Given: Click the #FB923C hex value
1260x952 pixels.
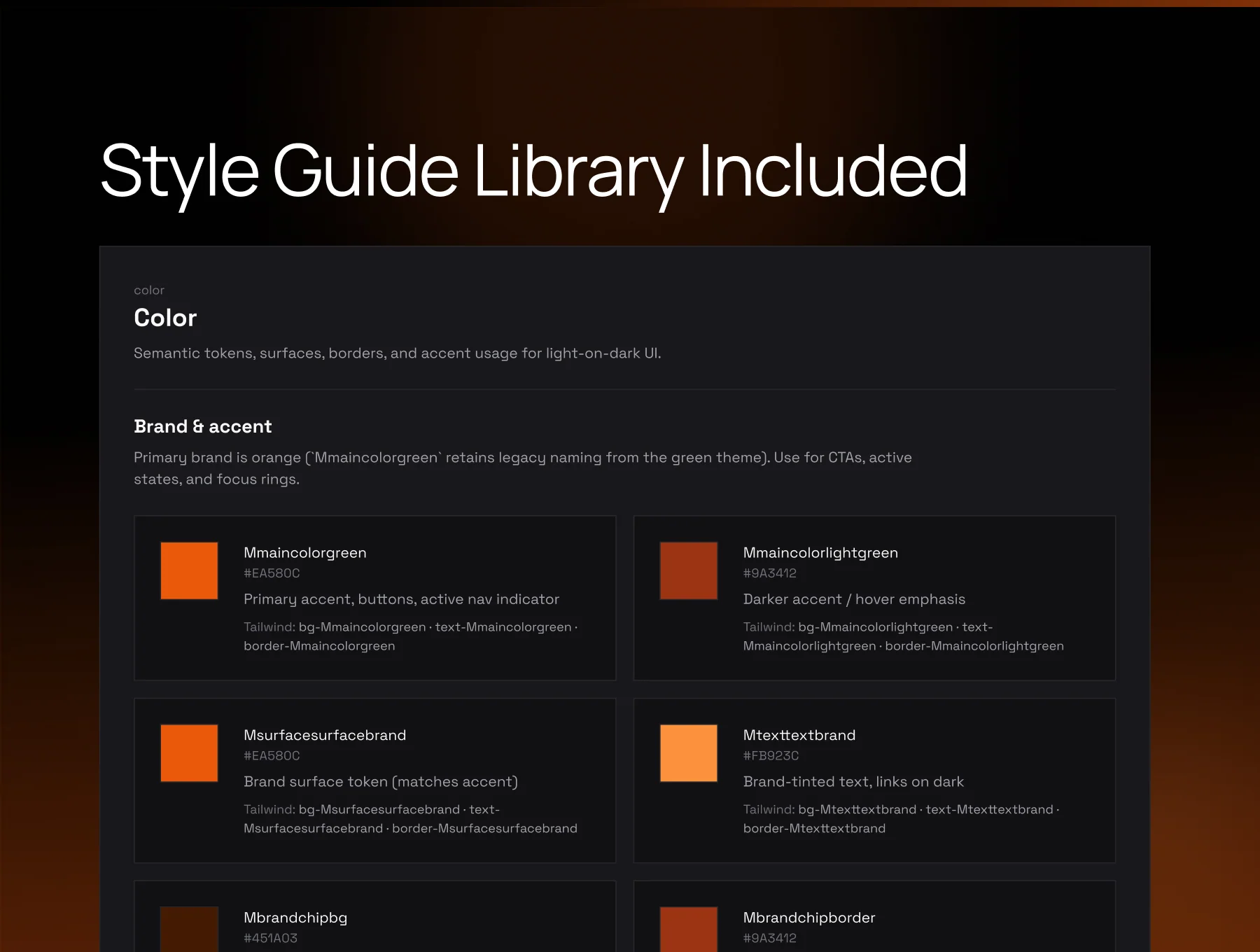Looking at the screenshot, I should [771, 756].
